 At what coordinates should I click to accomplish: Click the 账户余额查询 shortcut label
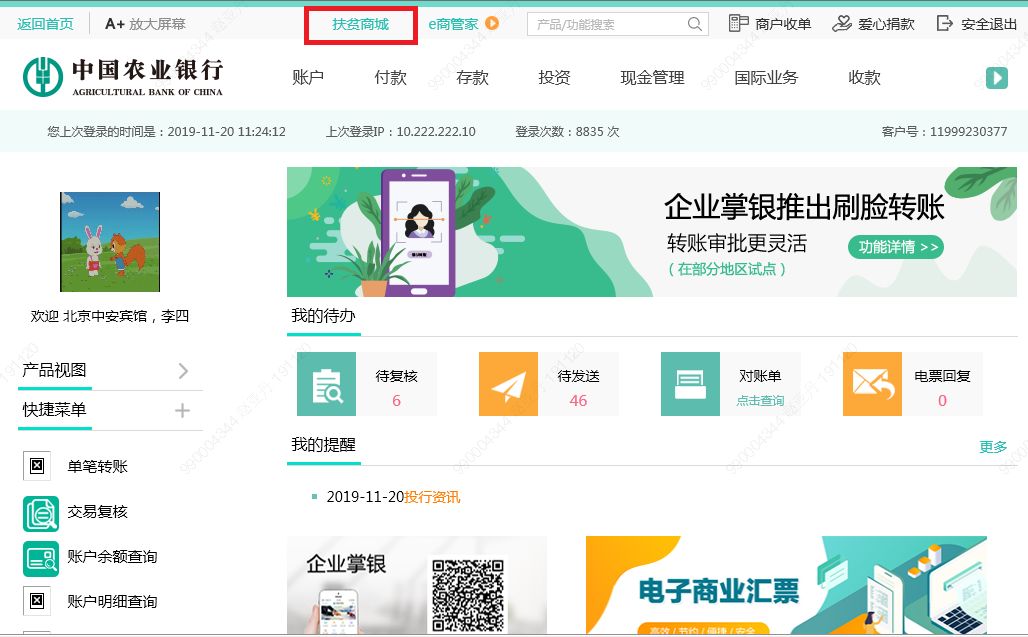click(112, 557)
